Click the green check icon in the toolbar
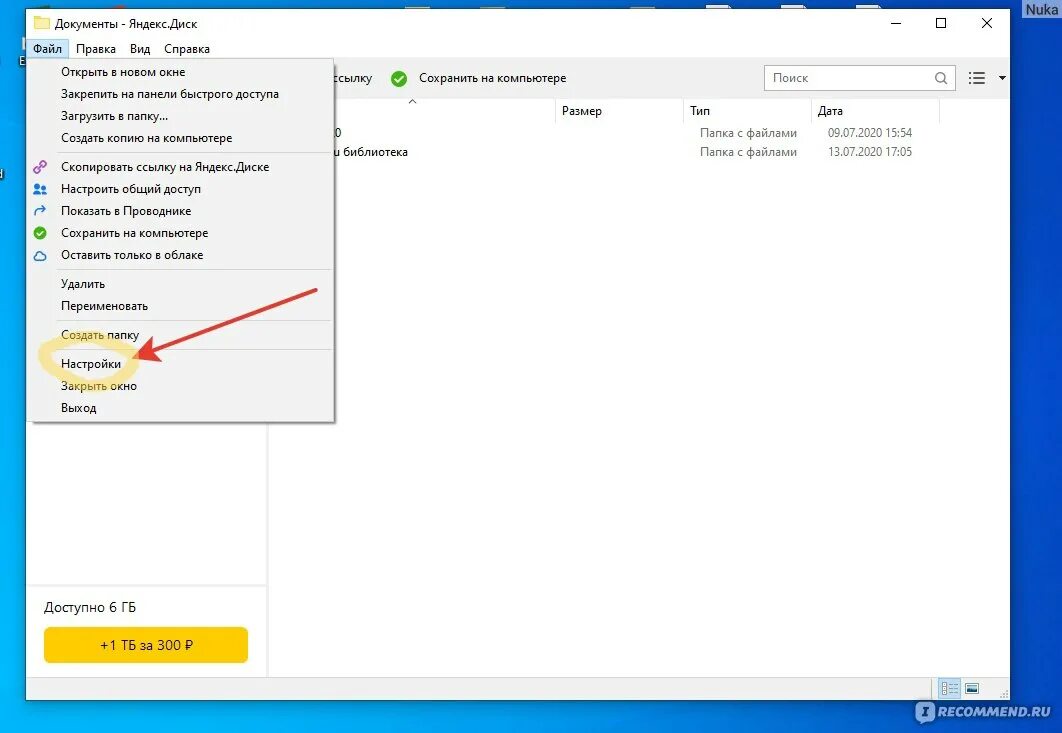The width and height of the screenshot is (1062, 733). (x=399, y=79)
